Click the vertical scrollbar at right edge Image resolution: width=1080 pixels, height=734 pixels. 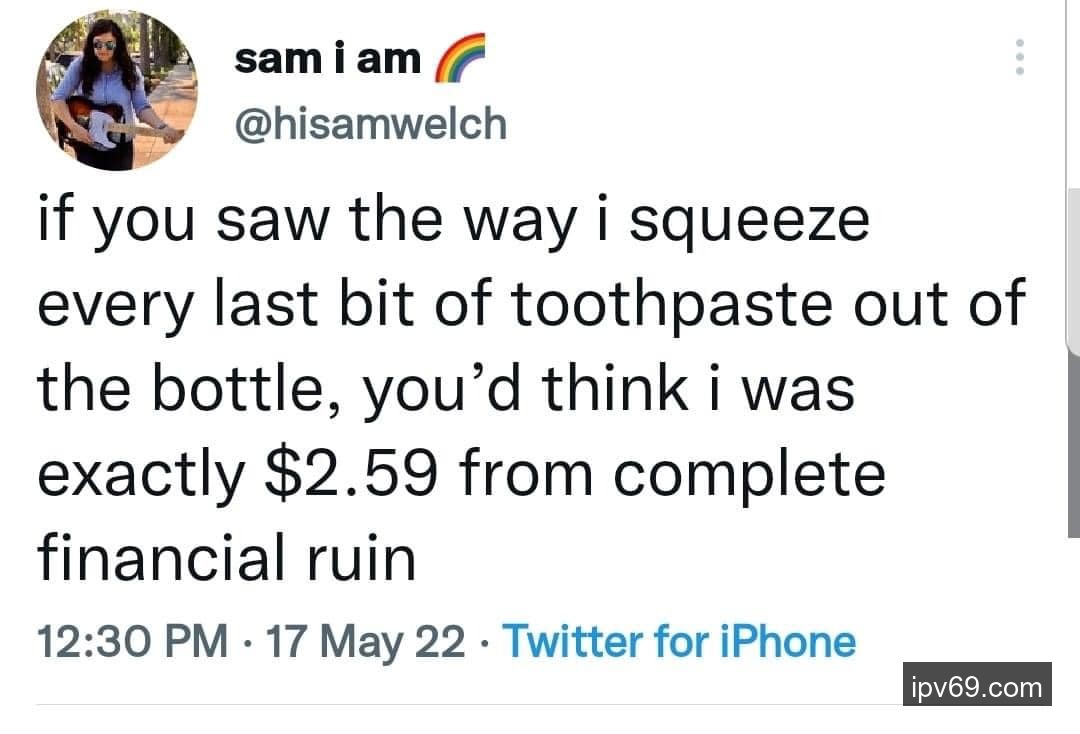point(1073,270)
